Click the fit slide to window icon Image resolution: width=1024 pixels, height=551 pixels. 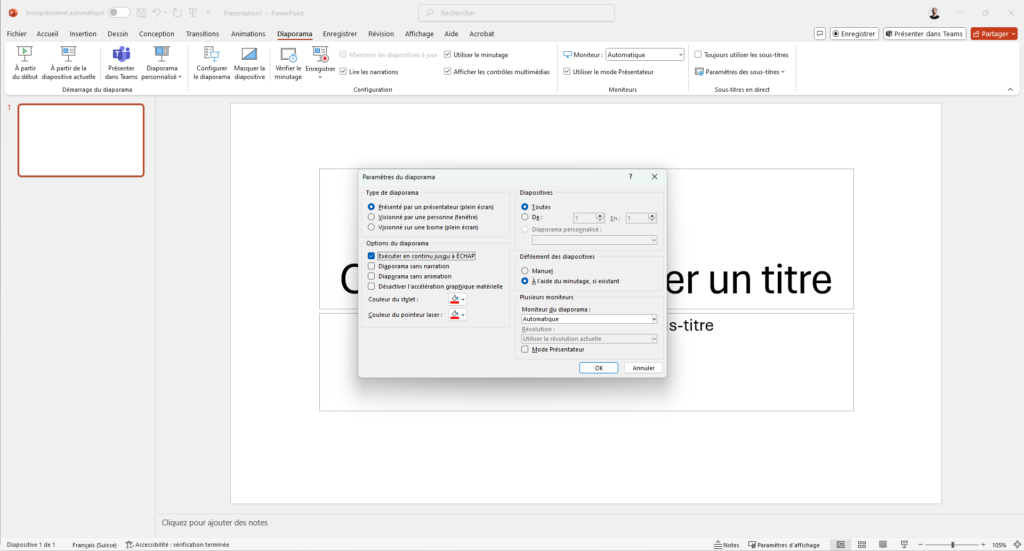(1016, 544)
